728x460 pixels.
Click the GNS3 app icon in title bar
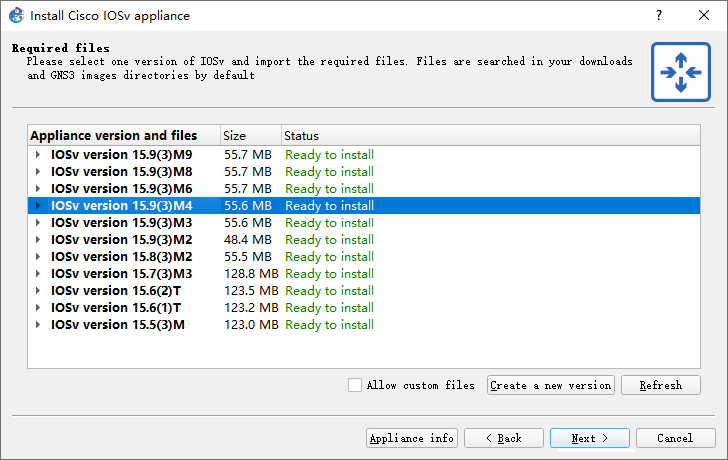pos(16,15)
